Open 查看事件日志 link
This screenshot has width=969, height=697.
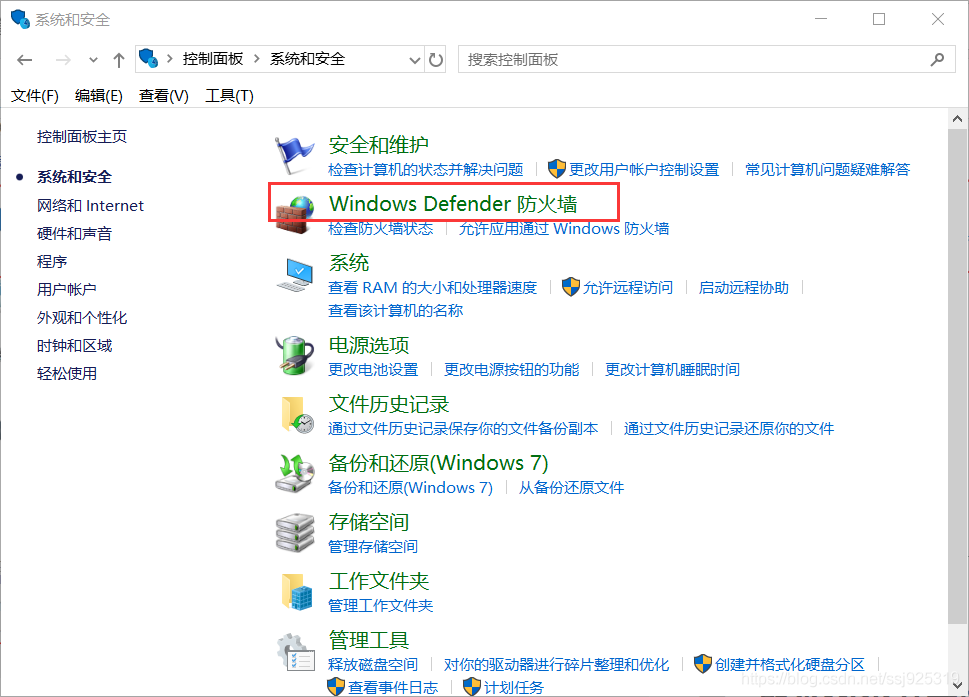coord(393,687)
